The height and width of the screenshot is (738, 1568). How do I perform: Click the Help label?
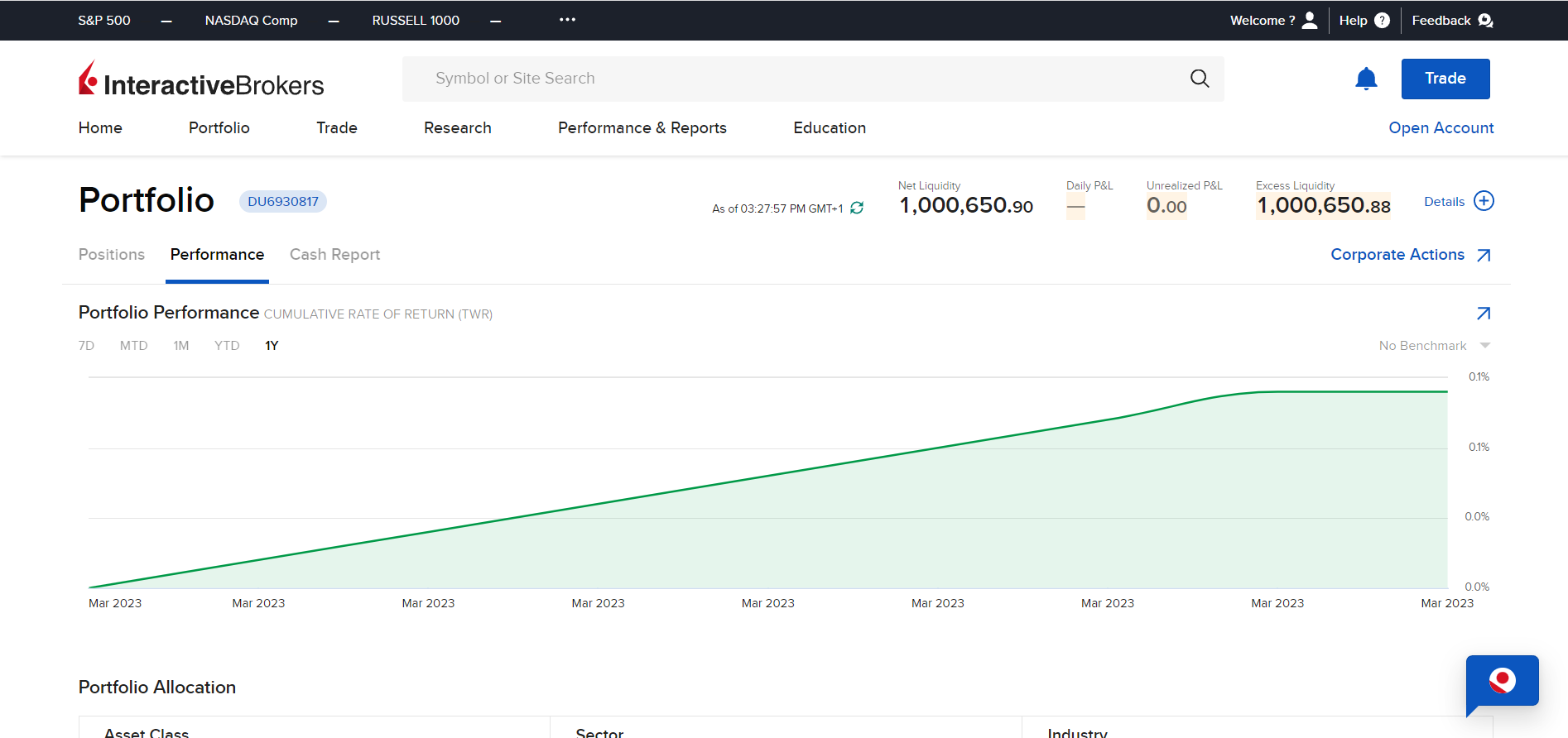[1354, 20]
